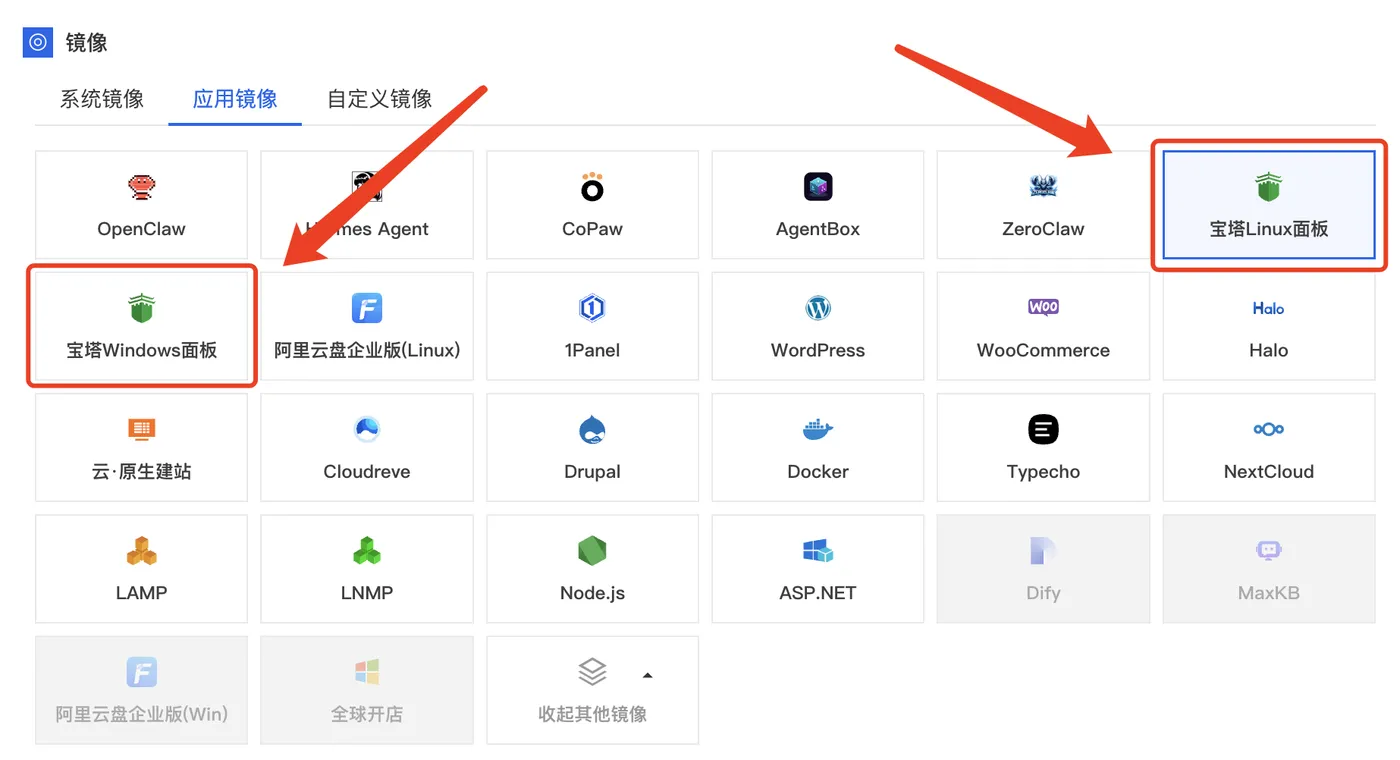The height and width of the screenshot is (760, 1400).
Task: Click the blue 镜像 section icon
Action: [x=38, y=42]
